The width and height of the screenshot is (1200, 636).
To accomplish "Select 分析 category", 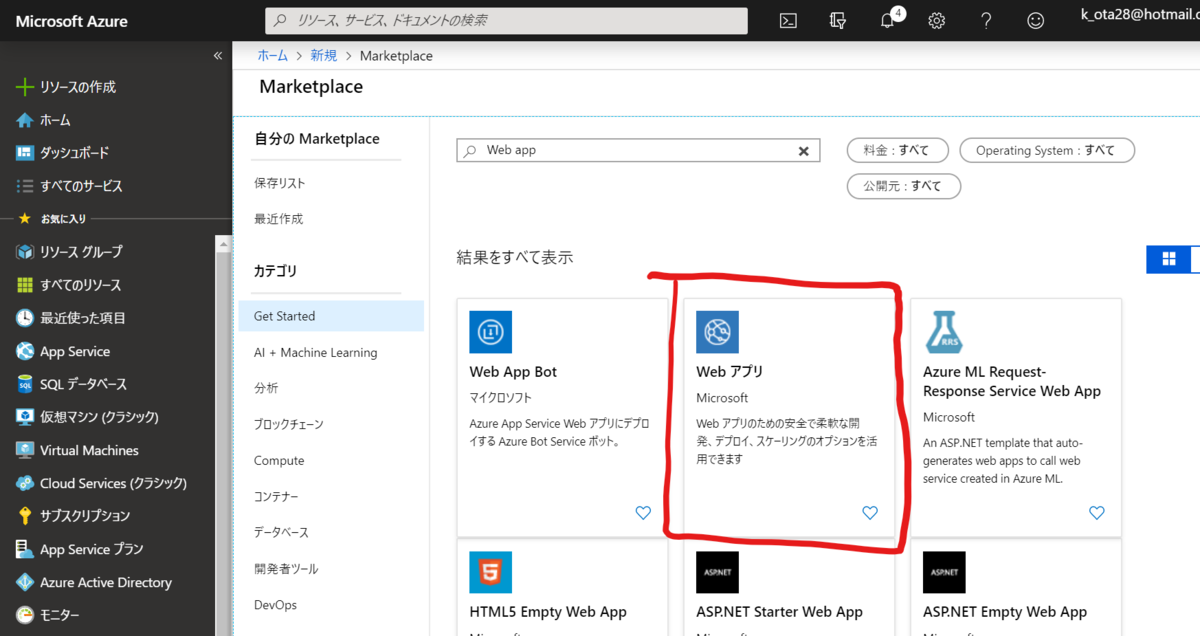I will tap(266, 388).
